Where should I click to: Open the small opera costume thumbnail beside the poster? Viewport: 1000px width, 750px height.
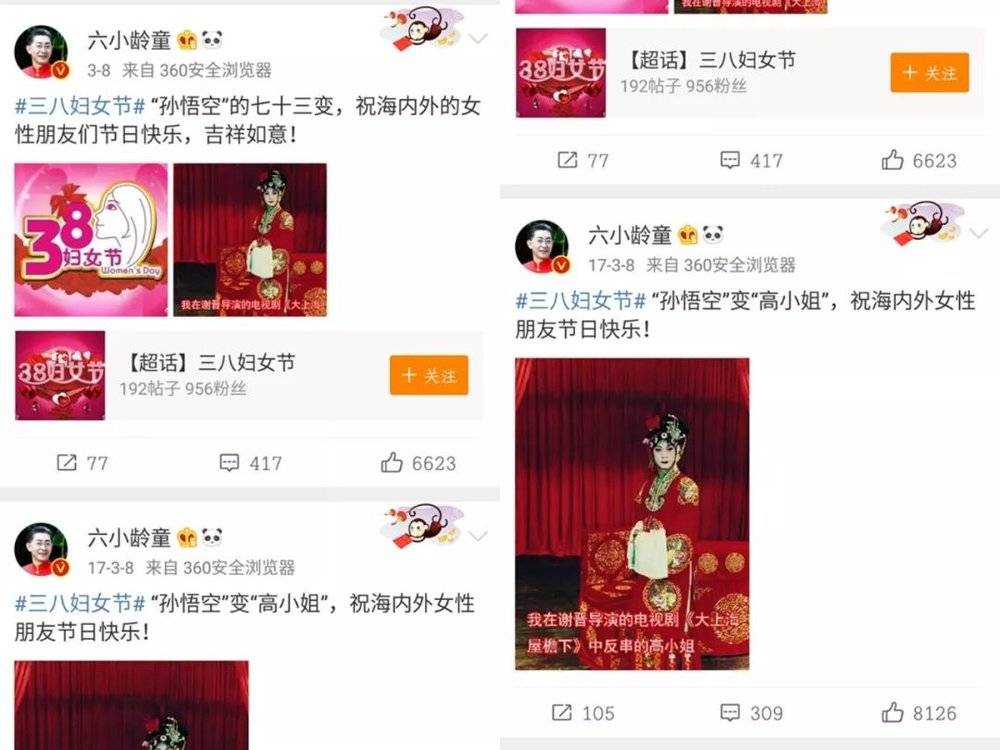pyautogui.click(x=250, y=240)
